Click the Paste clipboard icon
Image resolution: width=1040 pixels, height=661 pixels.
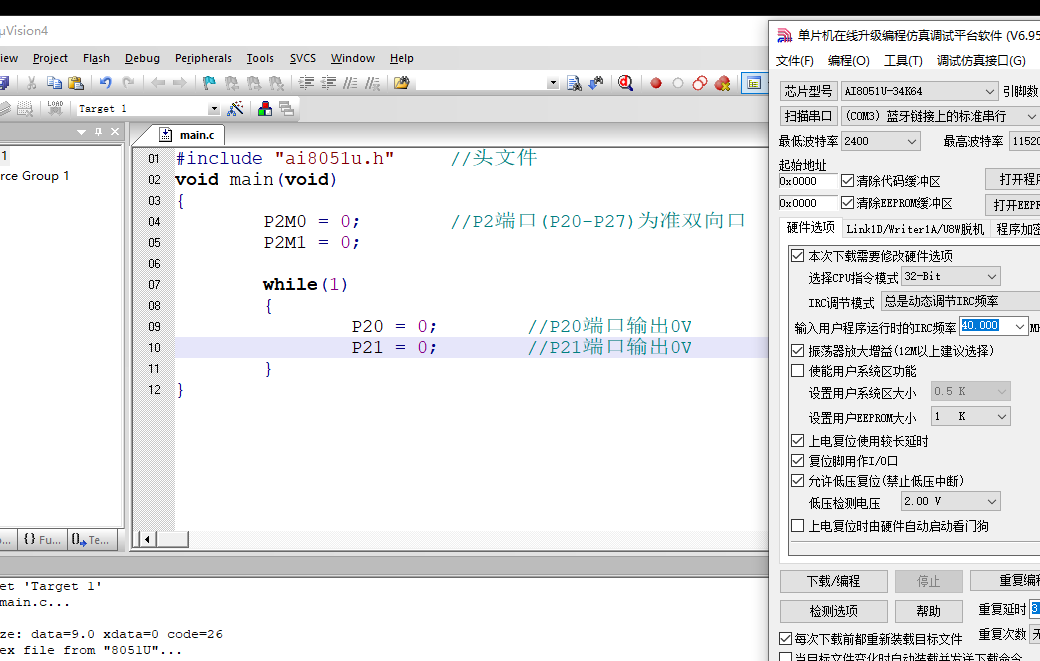[x=76, y=83]
